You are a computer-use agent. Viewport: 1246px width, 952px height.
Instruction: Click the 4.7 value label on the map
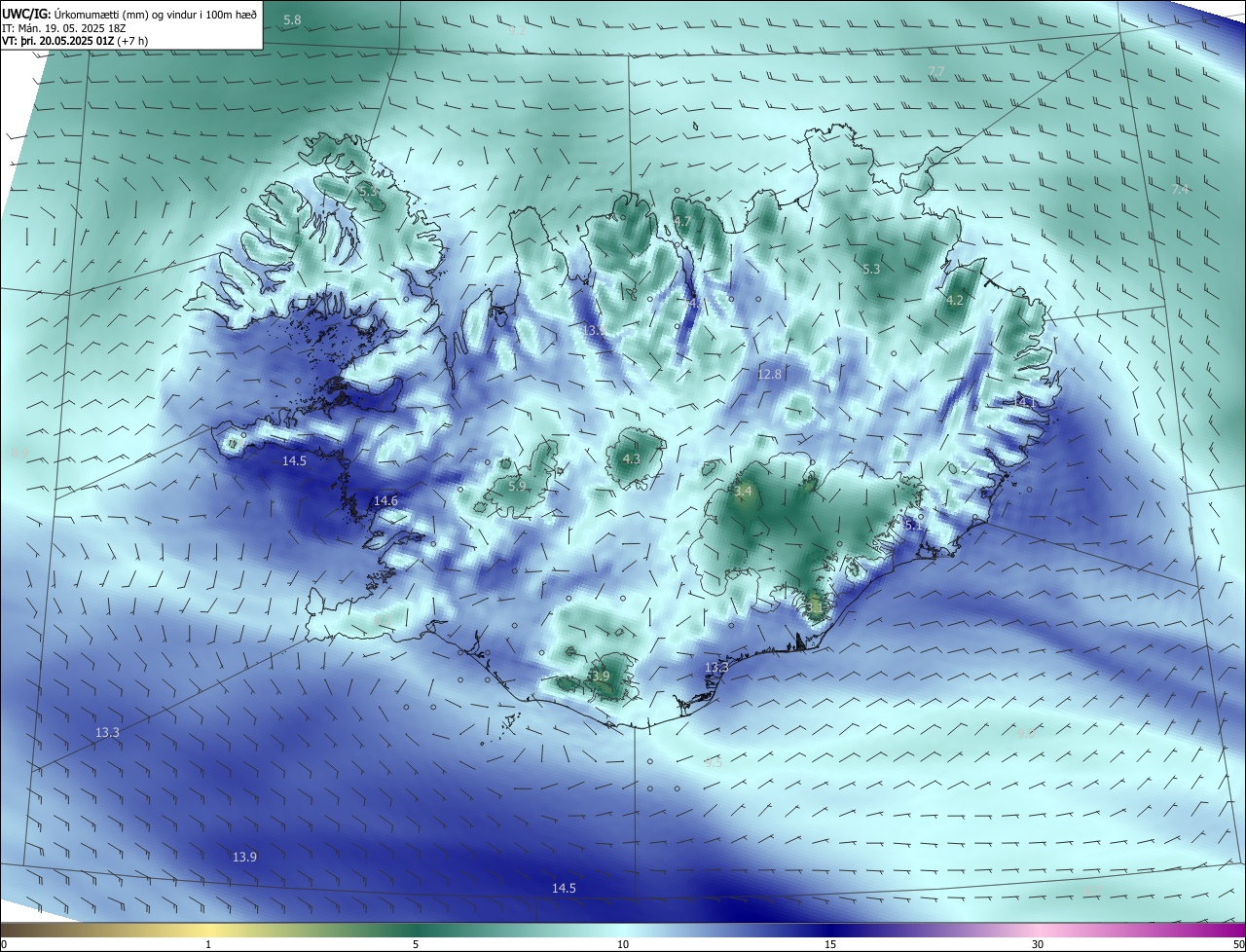[682, 222]
